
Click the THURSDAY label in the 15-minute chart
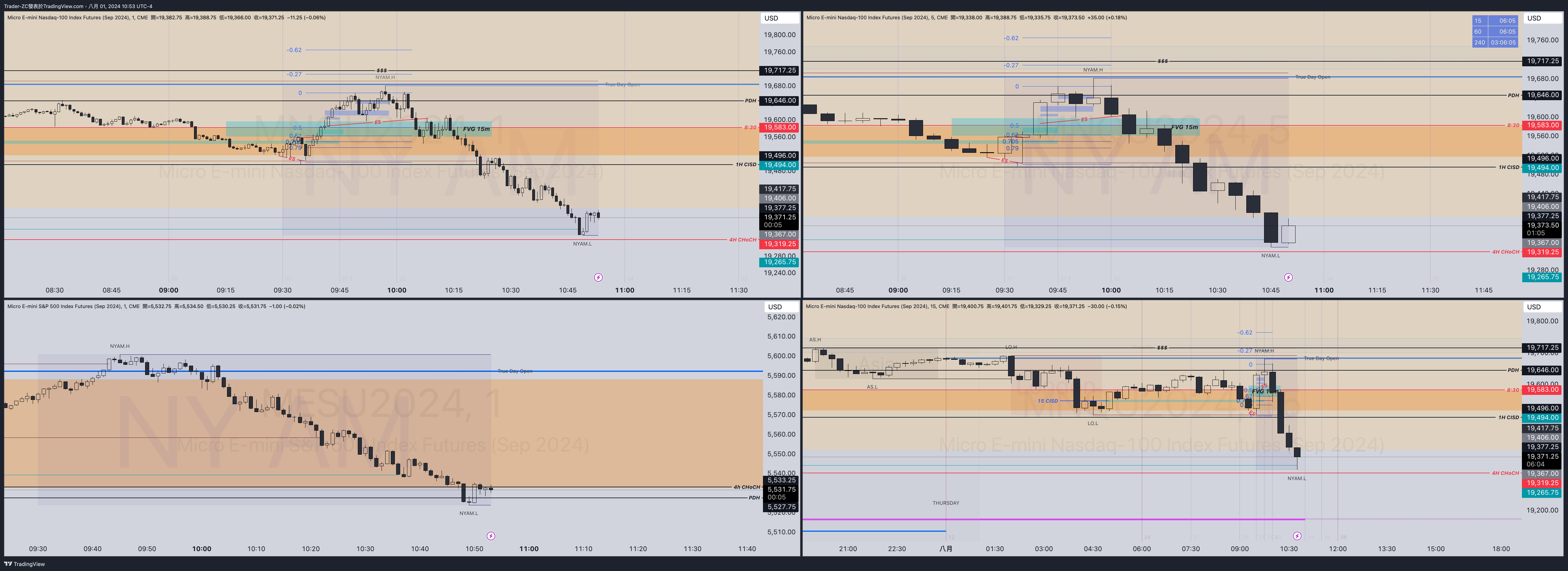(x=945, y=503)
